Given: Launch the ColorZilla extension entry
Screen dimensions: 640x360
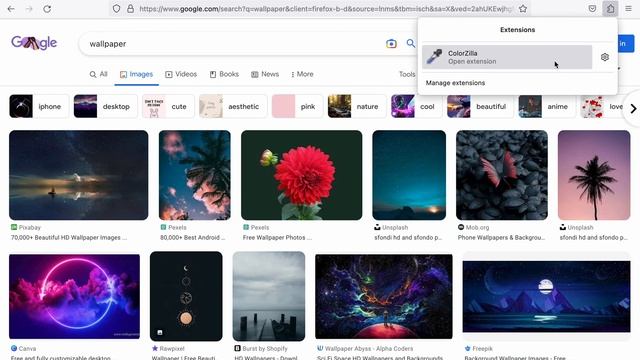Looking at the screenshot, I should [507, 57].
